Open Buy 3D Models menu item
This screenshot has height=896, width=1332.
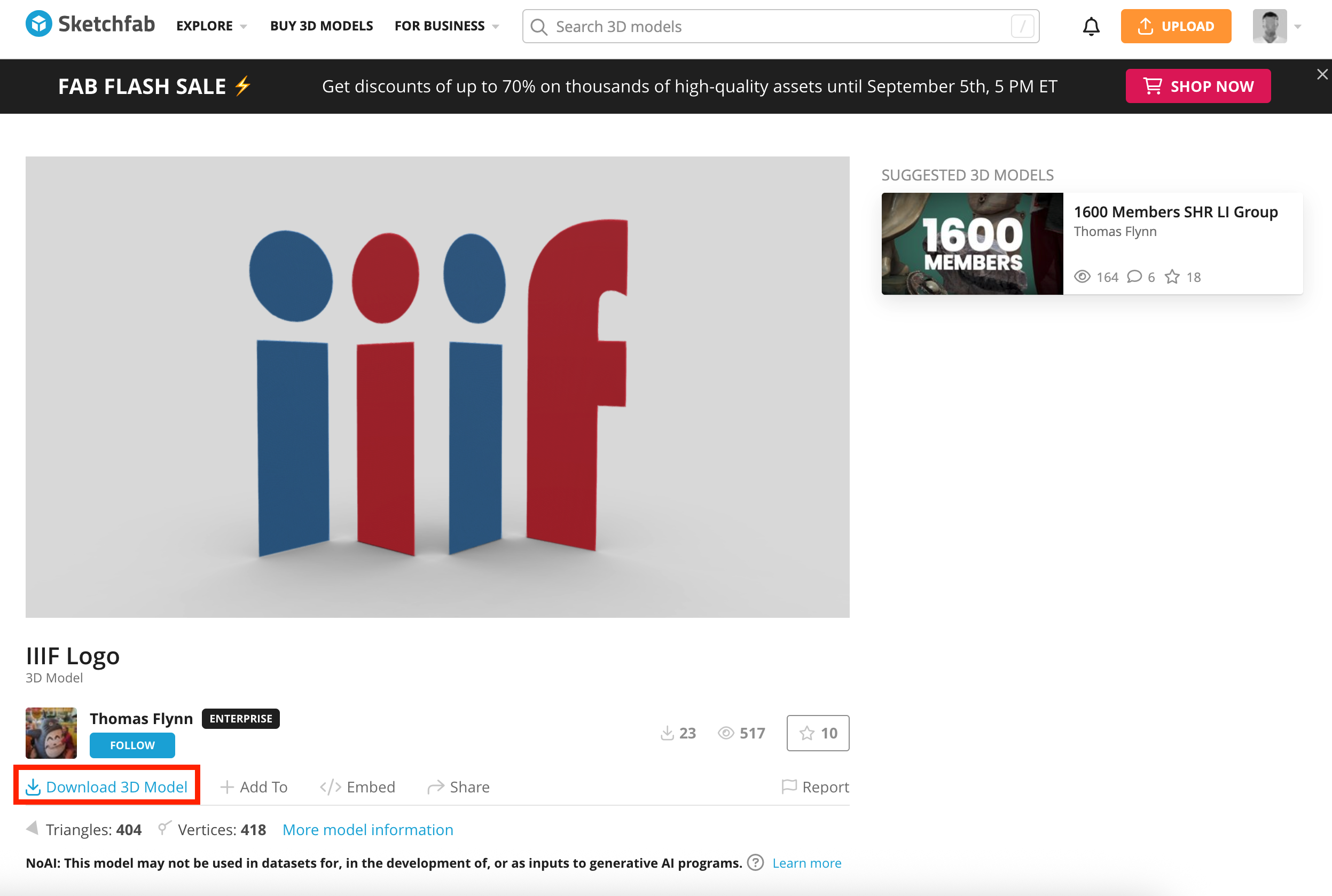321,26
